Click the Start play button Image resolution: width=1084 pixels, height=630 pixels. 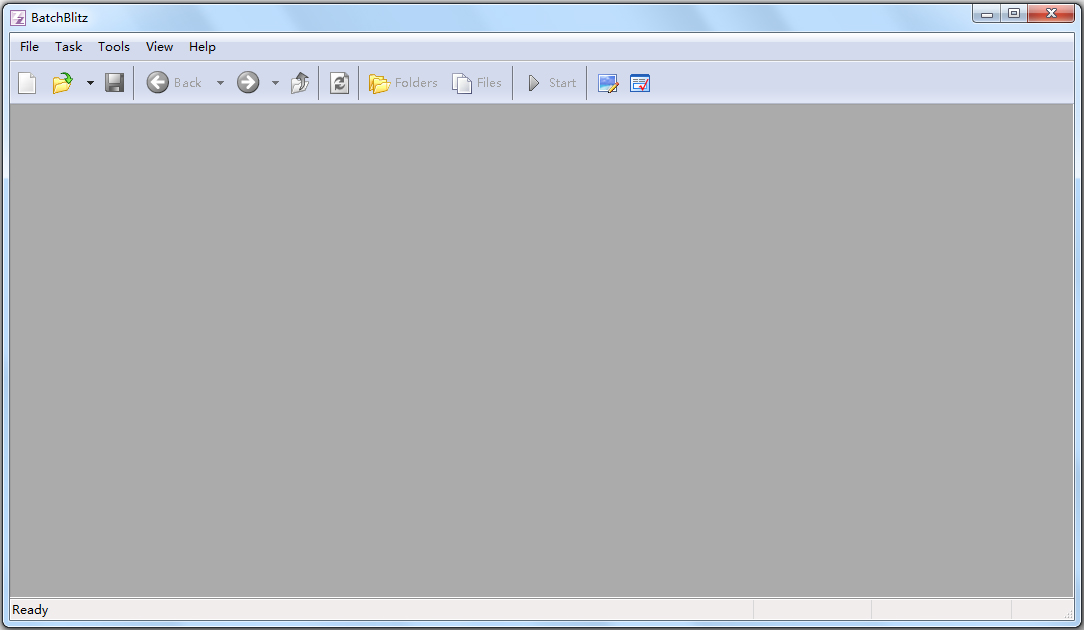[x=551, y=83]
